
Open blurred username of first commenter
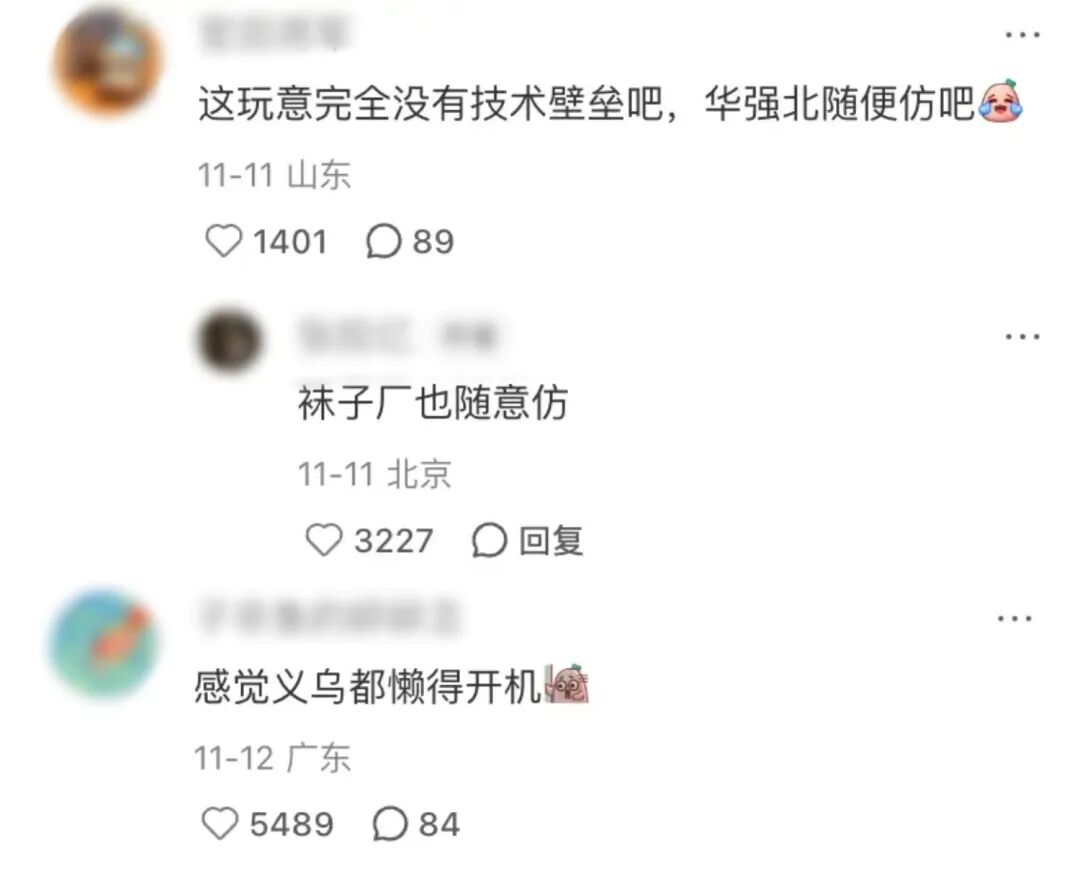[x=273, y=33]
